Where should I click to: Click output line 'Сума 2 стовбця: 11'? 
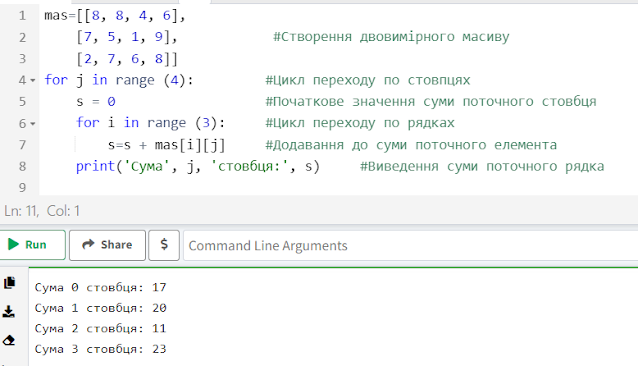tap(101, 329)
